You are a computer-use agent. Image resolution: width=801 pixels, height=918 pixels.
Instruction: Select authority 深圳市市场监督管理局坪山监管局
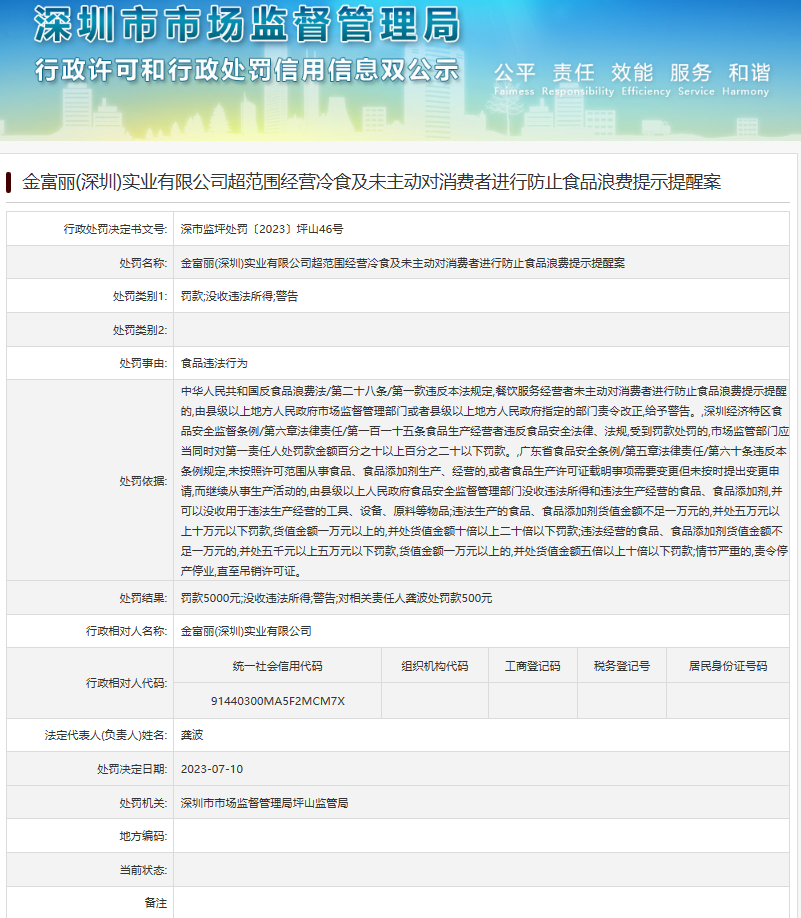[265, 803]
